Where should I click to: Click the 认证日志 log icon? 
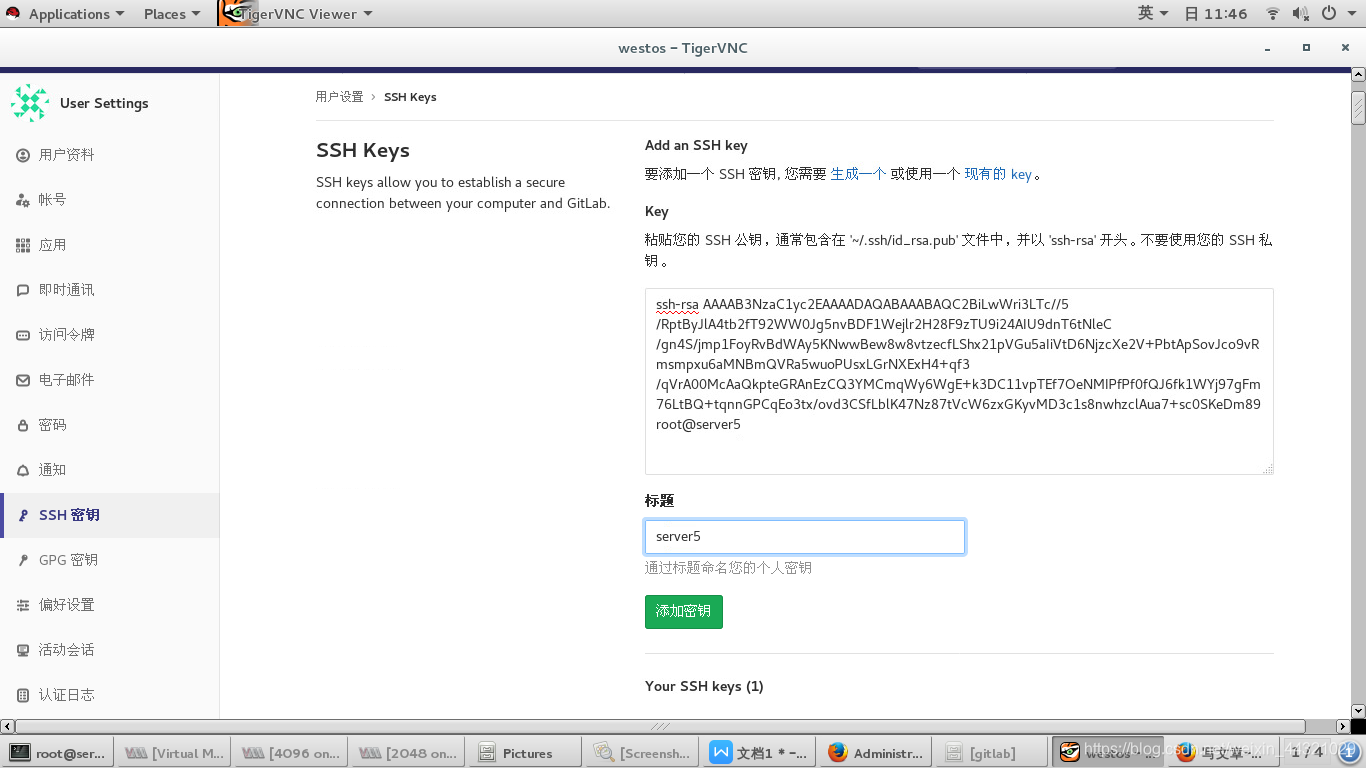point(23,695)
